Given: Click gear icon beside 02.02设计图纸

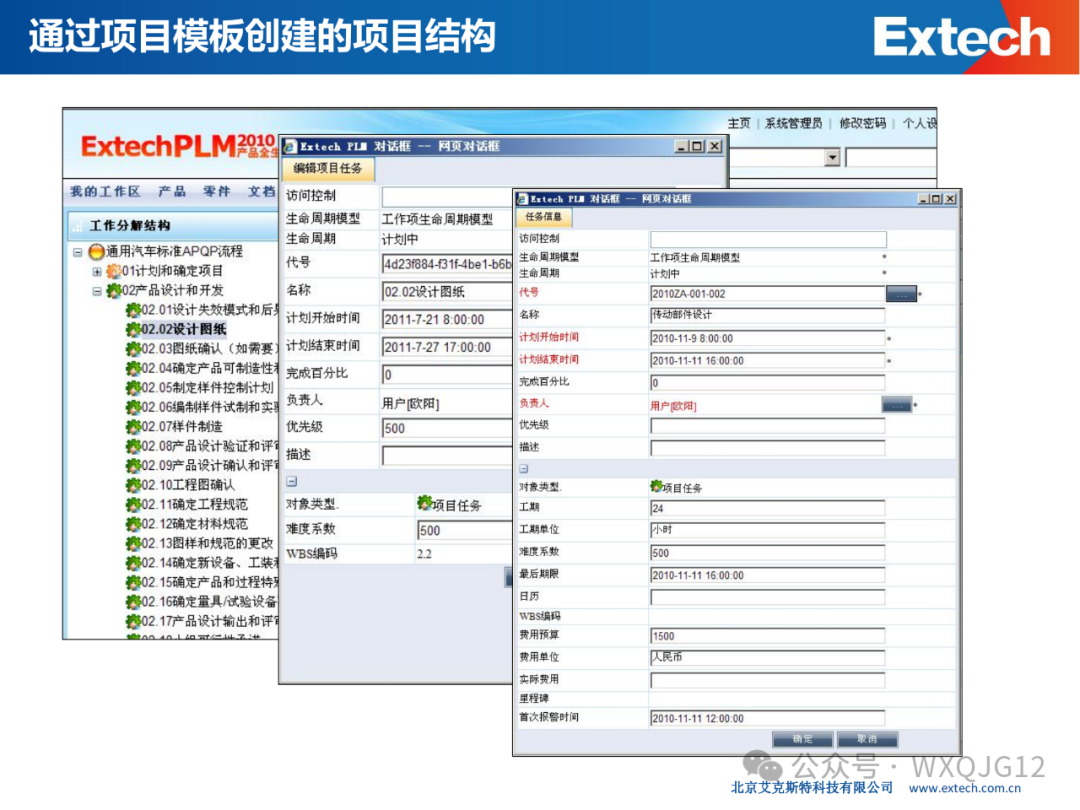Looking at the screenshot, I should [x=133, y=329].
